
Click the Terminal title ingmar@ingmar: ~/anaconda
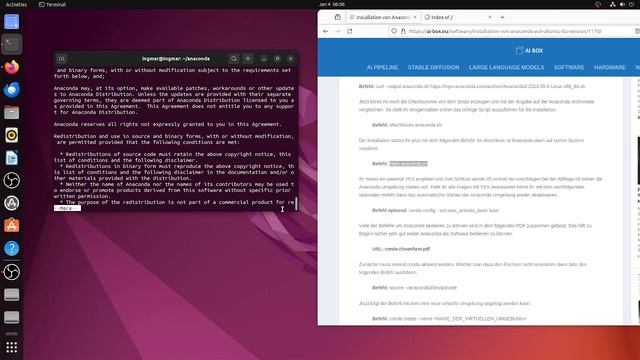176,59
